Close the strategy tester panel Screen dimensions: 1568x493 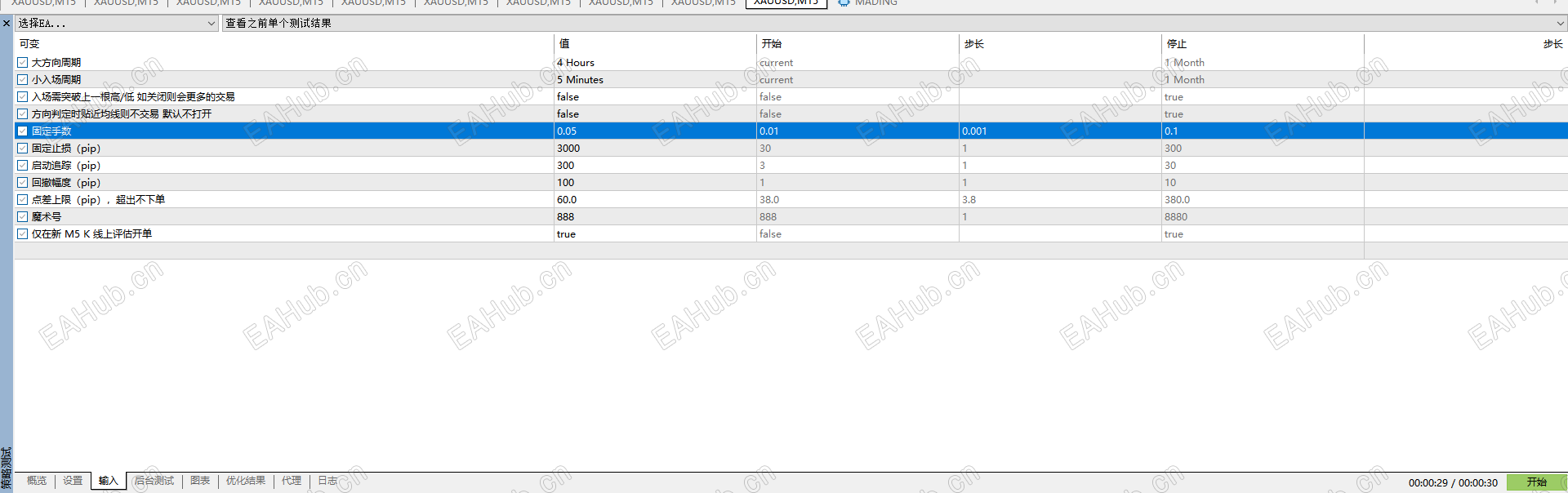(x=7, y=23)
